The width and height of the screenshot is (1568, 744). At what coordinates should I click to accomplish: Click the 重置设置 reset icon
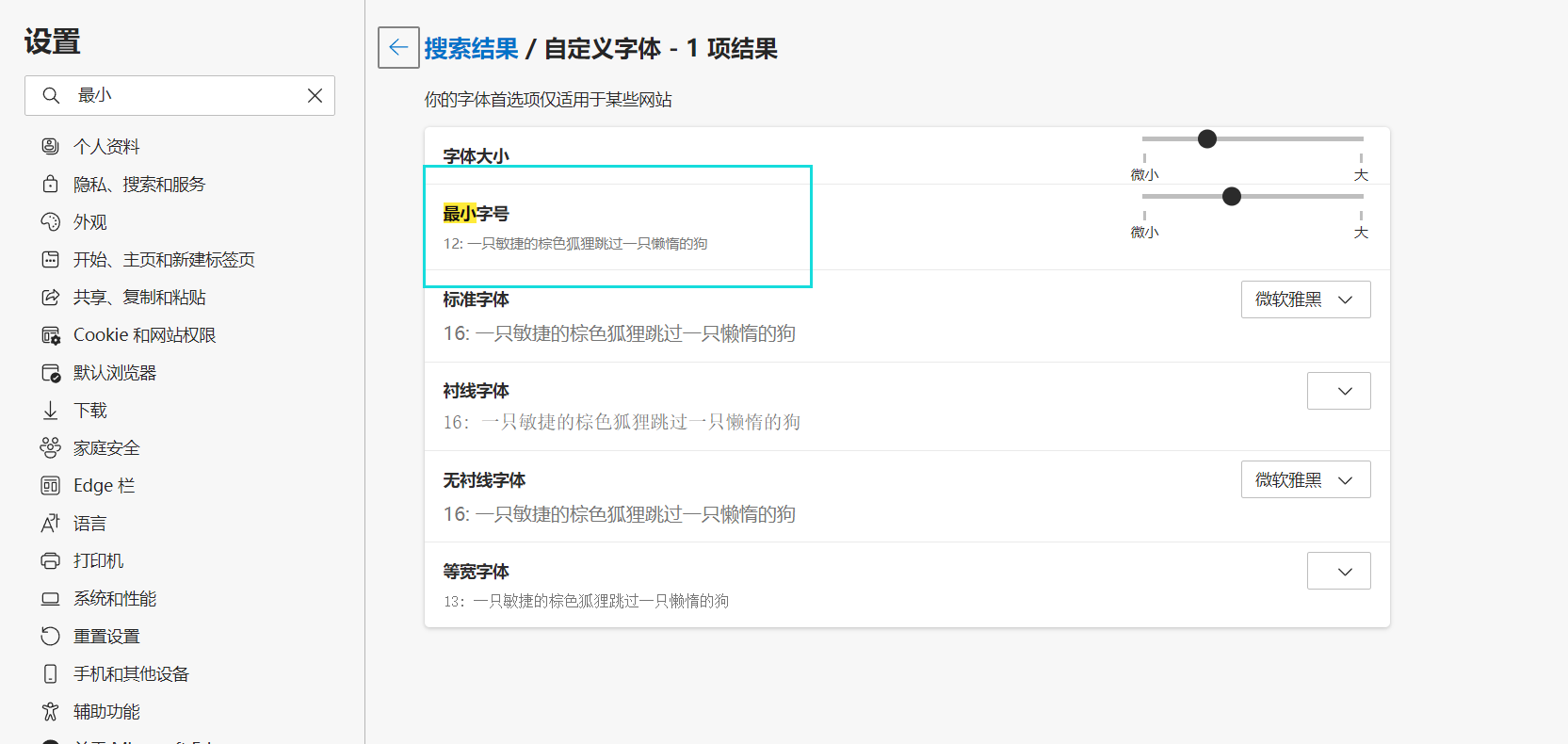coord(51,636)
